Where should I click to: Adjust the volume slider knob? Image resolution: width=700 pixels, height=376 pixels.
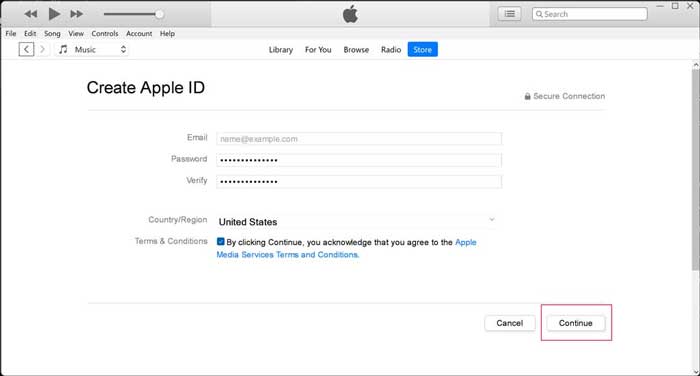pos(159,14)
